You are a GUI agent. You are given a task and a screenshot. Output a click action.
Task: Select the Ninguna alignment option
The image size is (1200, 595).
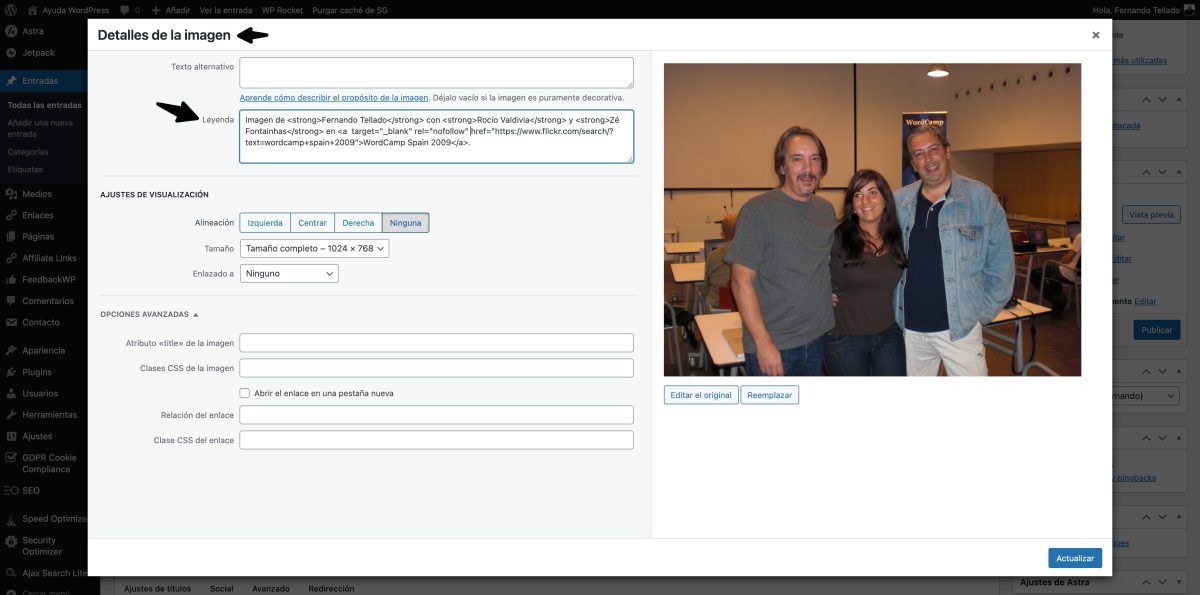click(x=405, y=223)
